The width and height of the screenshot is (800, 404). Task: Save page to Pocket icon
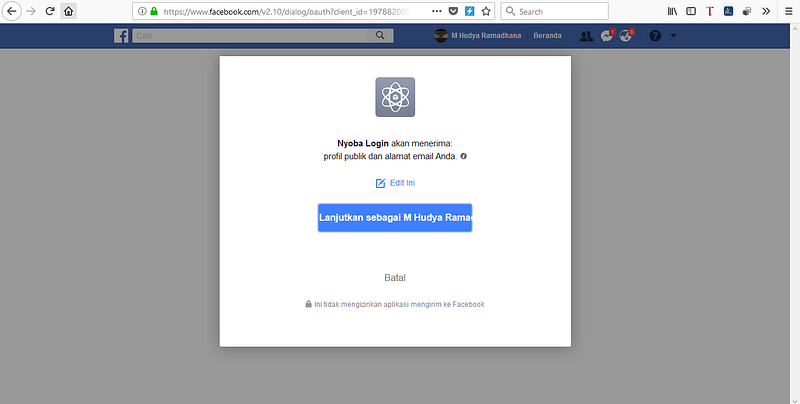click(x=453, y=11)
